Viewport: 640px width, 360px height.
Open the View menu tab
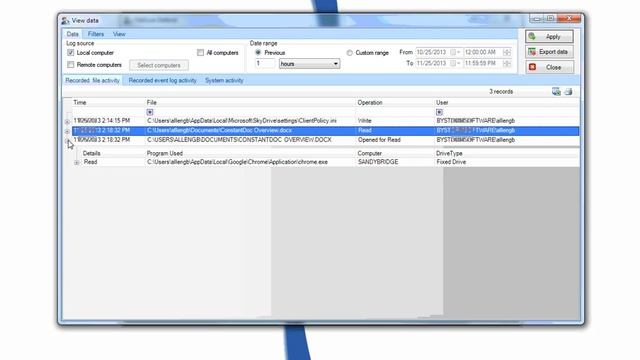point(119,34)
